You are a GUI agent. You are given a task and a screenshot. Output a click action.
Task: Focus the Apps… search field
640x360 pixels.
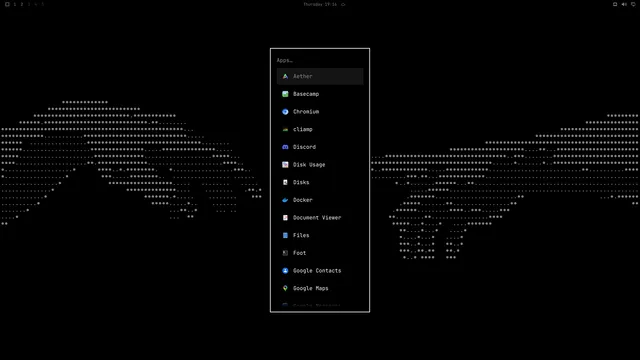[x=320, y=60]
